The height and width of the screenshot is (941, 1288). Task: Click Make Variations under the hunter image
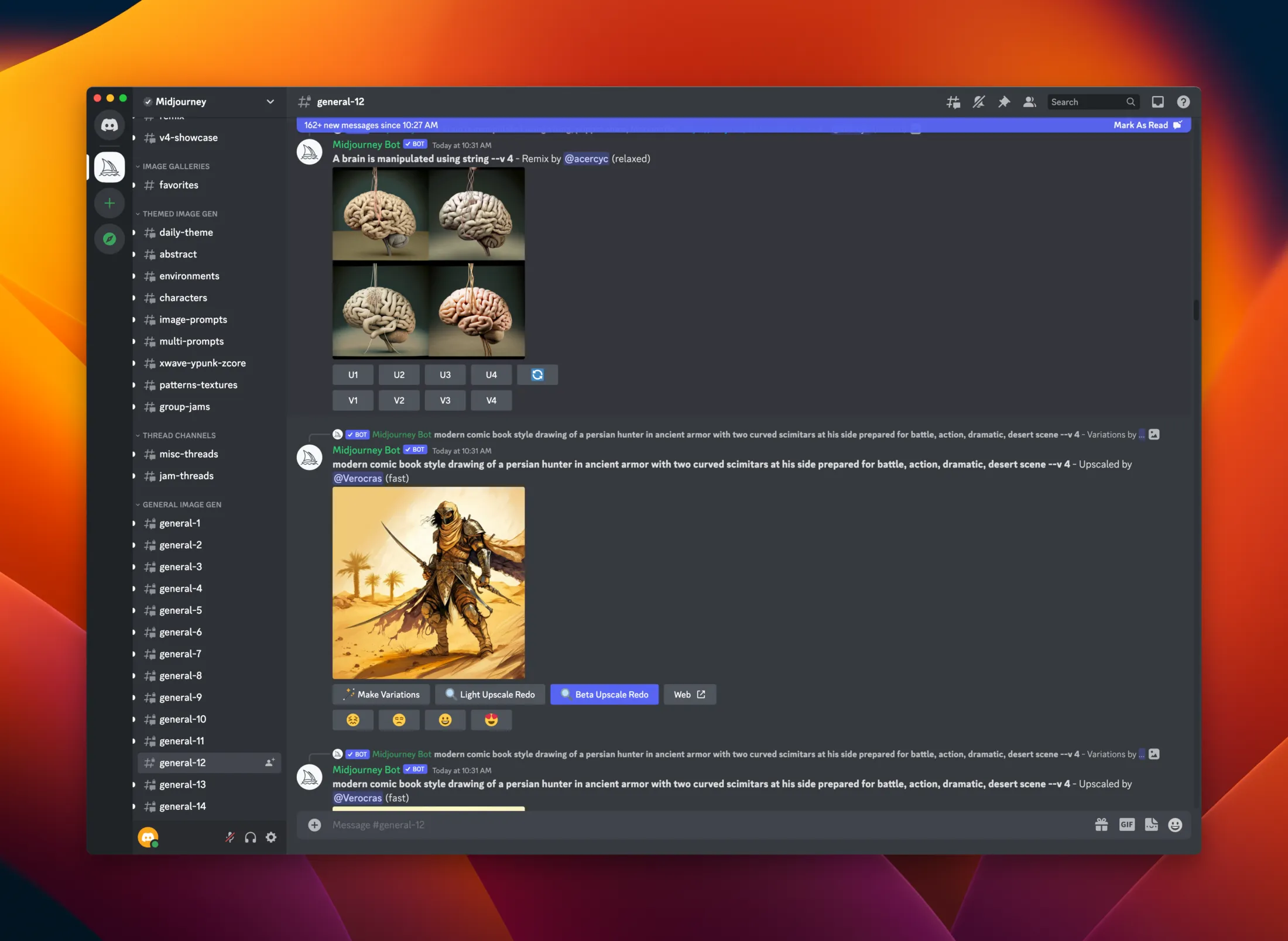(381, 694)
